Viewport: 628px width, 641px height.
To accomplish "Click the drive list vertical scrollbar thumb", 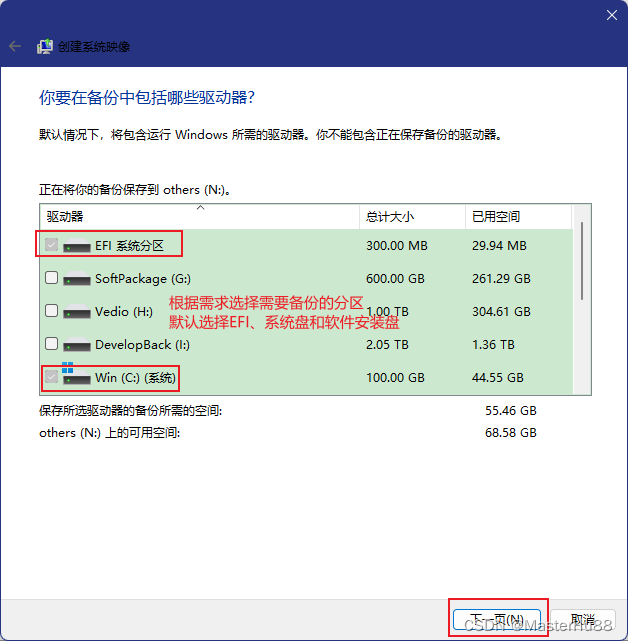I will tap(582, 261).
